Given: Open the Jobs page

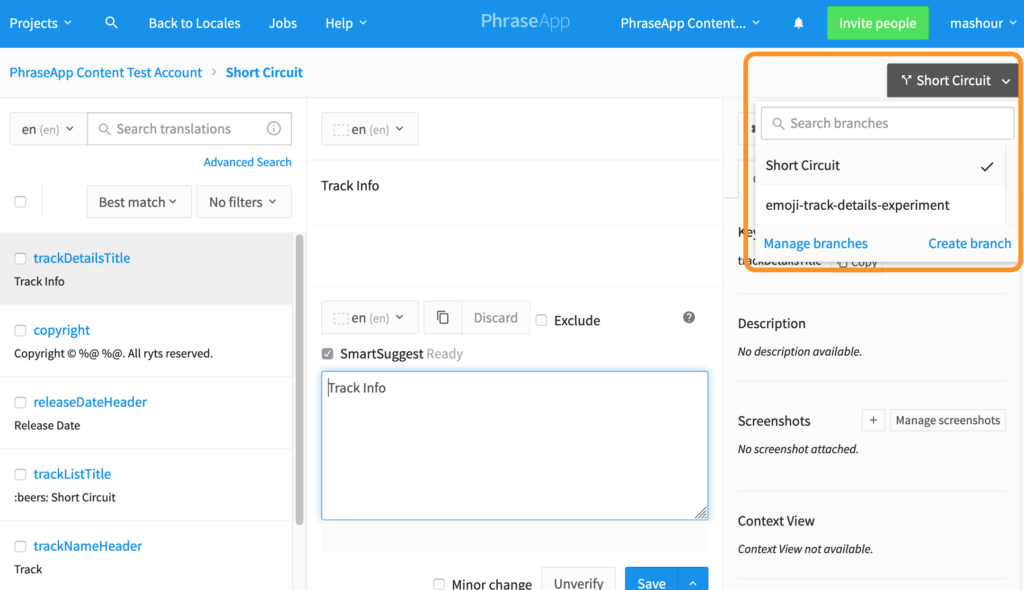Looking at the screenshot, I should (283, 24).
